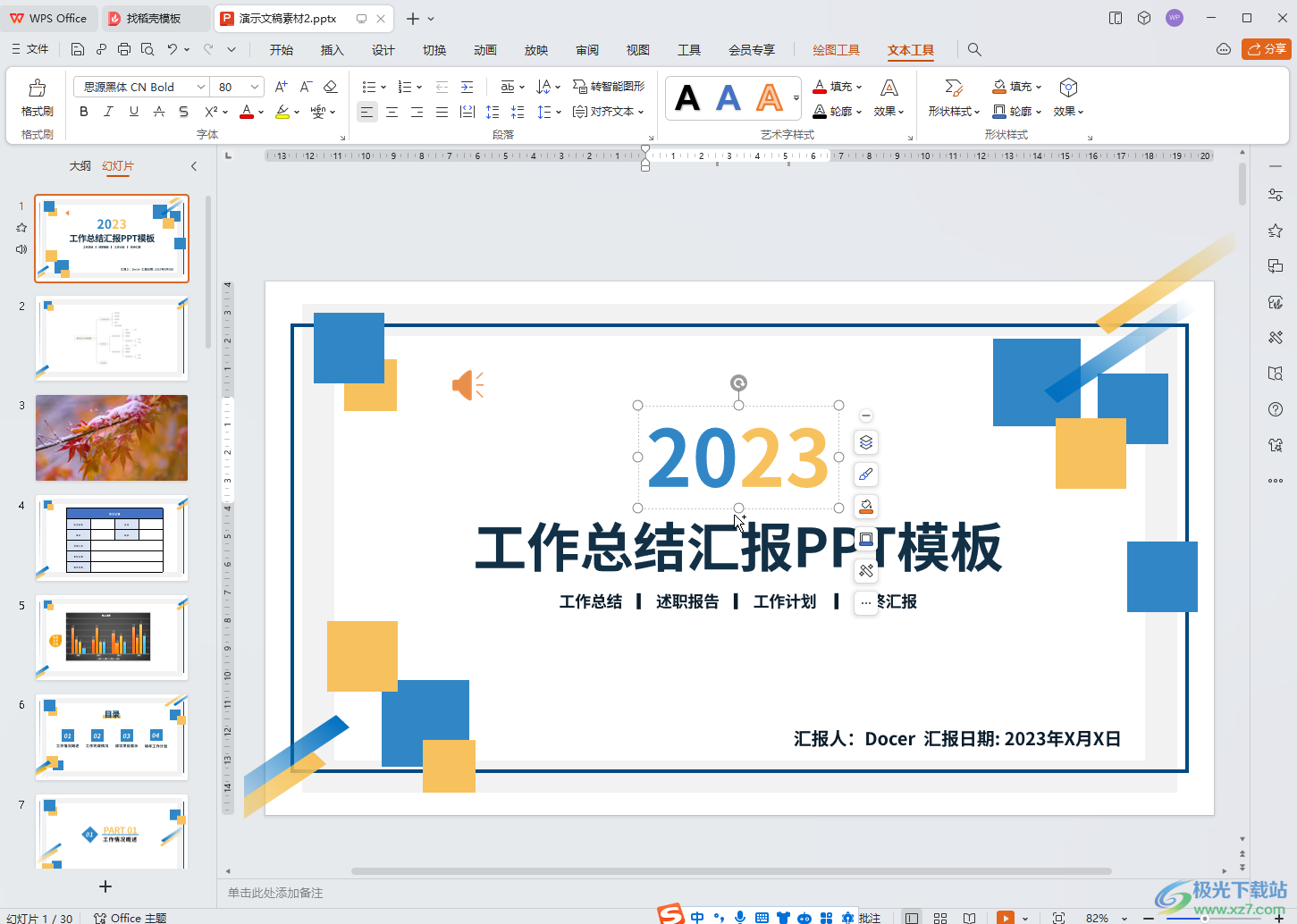Apply black WordArt style A
Viewport: 1297px width, 924px height.
(x=687, y=97)
